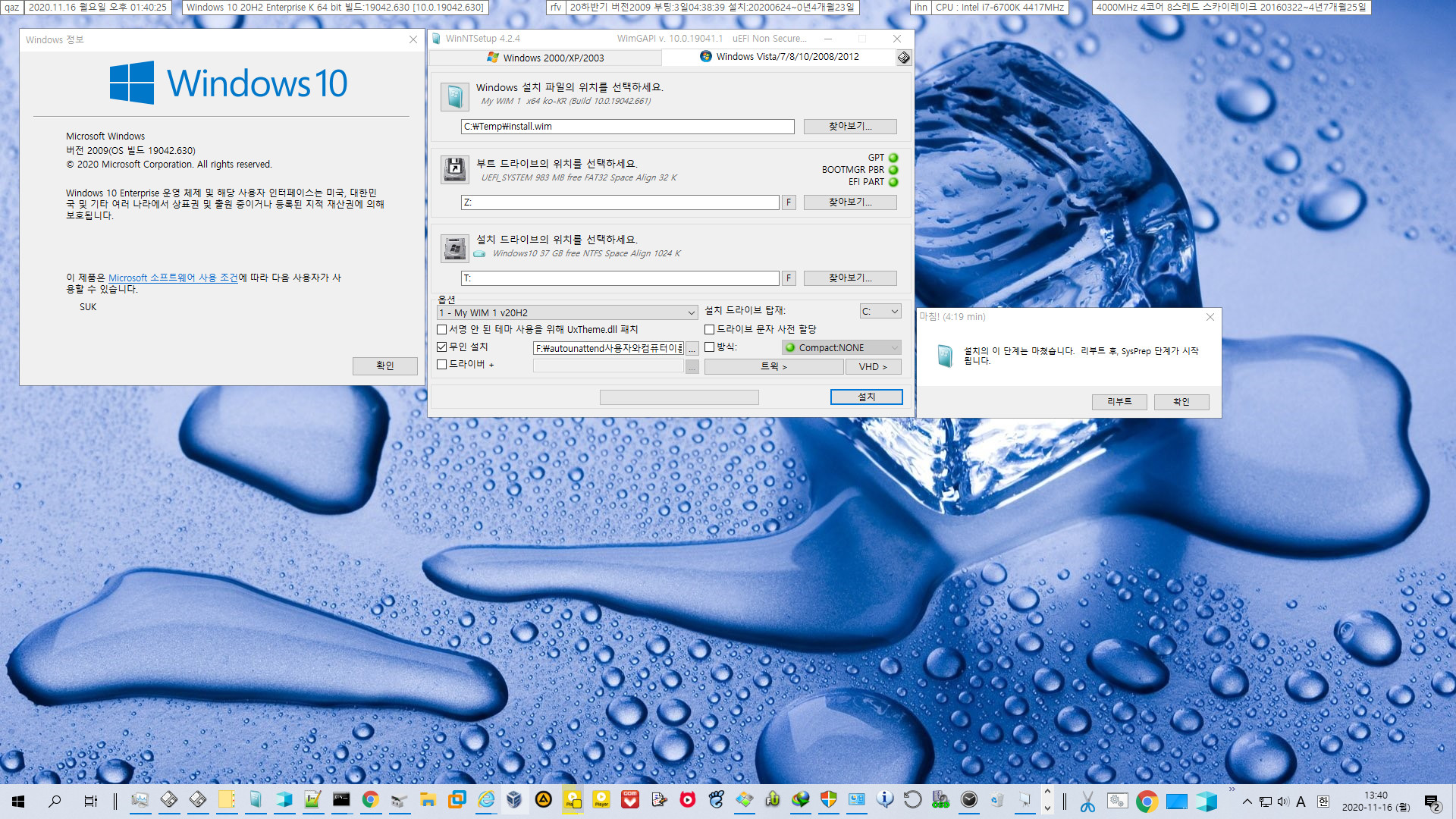Click the GPT green status indicator
The width and height of the screenshot is (1456, 819).
click(x=893, y=158)
